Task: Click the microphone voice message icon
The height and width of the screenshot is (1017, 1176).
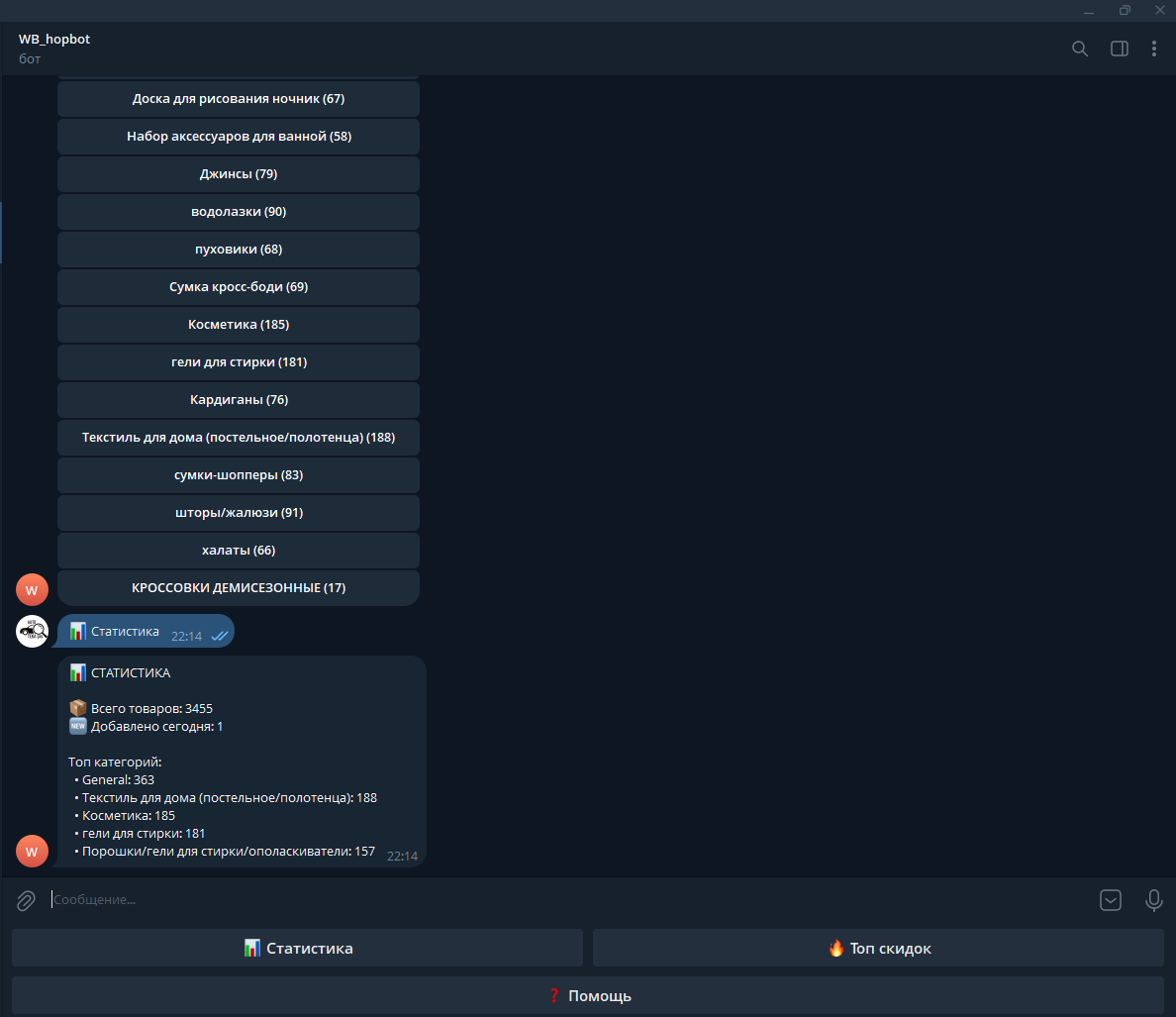Action: coord(1153,900)
